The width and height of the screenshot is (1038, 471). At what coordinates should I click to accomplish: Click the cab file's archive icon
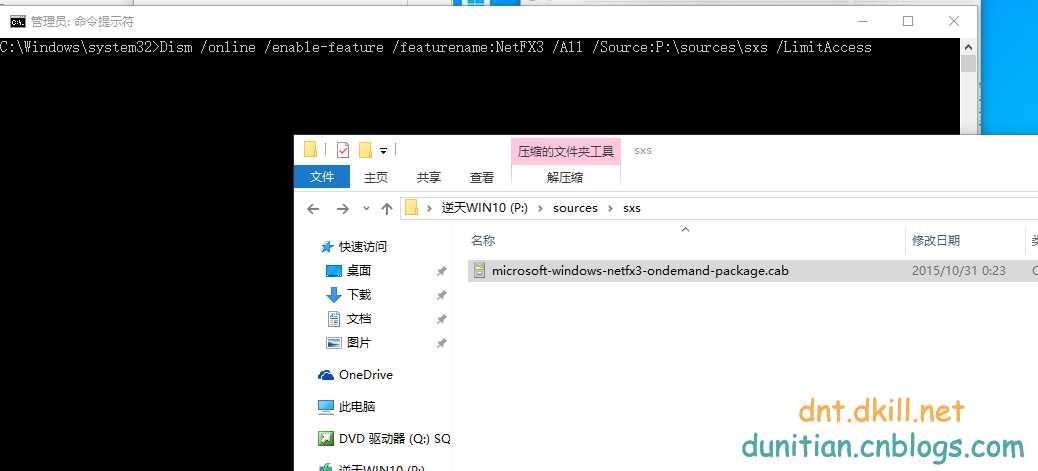pos(480,270)
